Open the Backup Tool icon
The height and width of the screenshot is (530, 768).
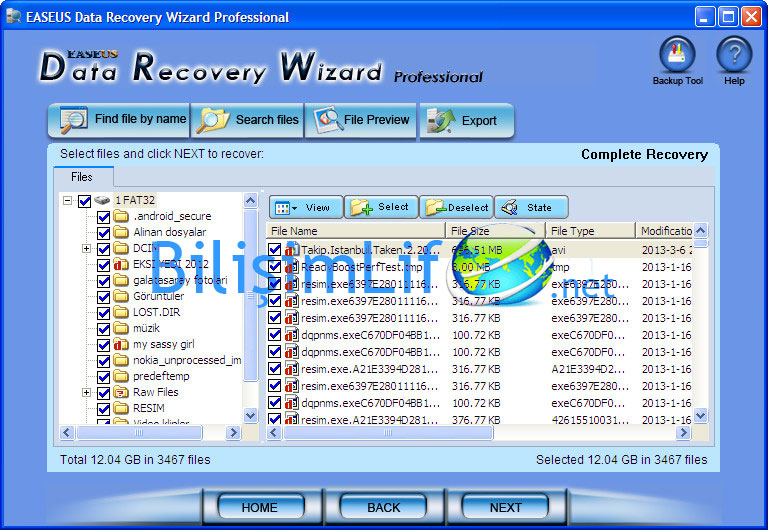[x=677, y=56]
